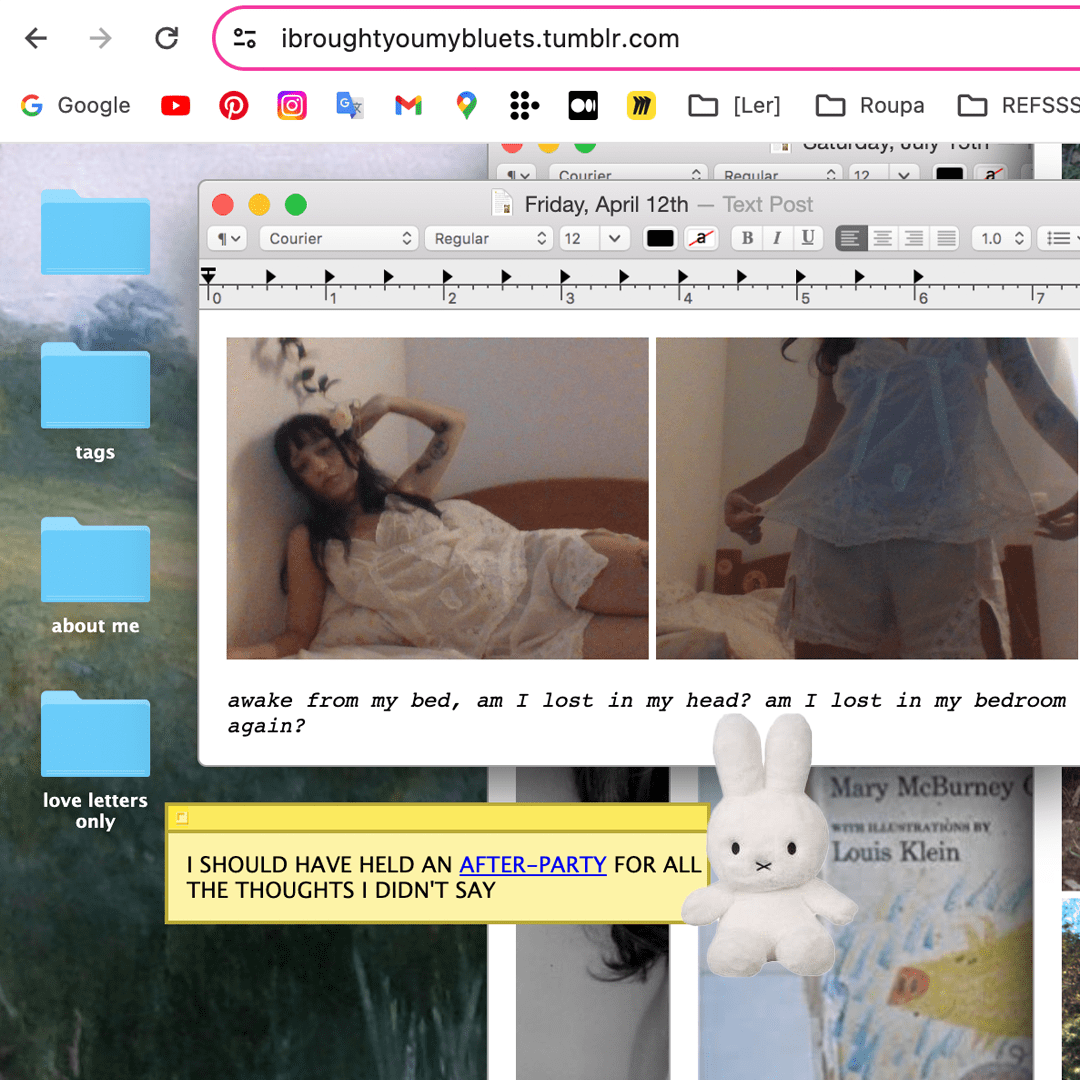
Task: Open the YouTube bookmark
Action: click(x=175, y=105)
